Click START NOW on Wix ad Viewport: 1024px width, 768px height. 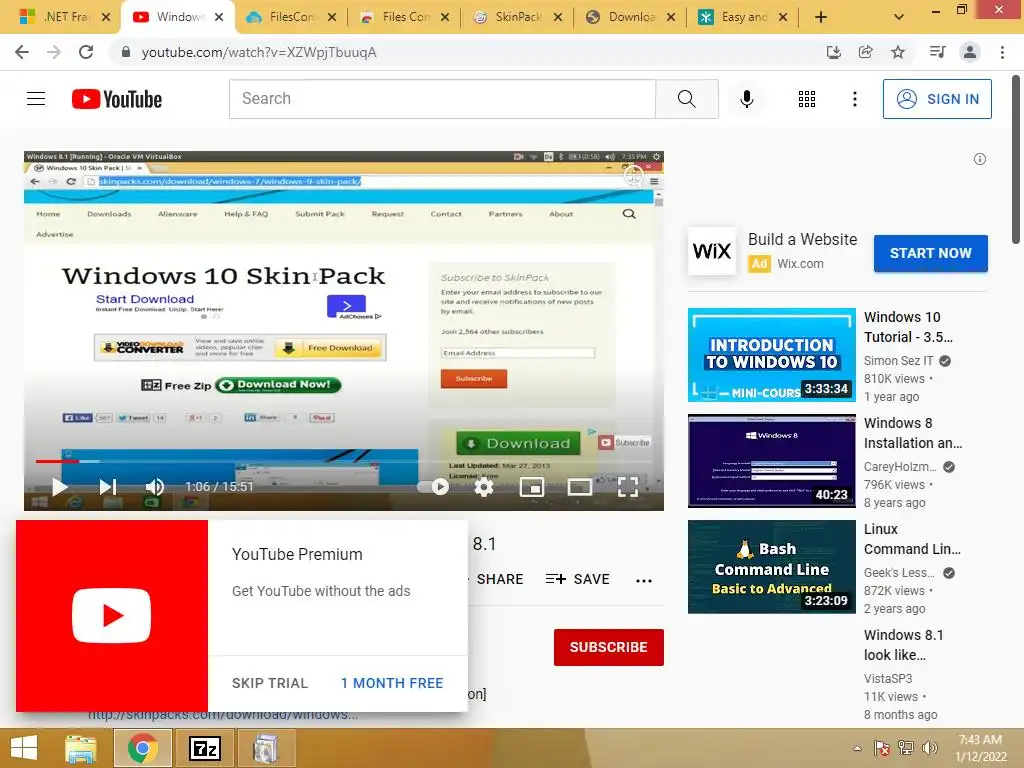tap(931, 253)
